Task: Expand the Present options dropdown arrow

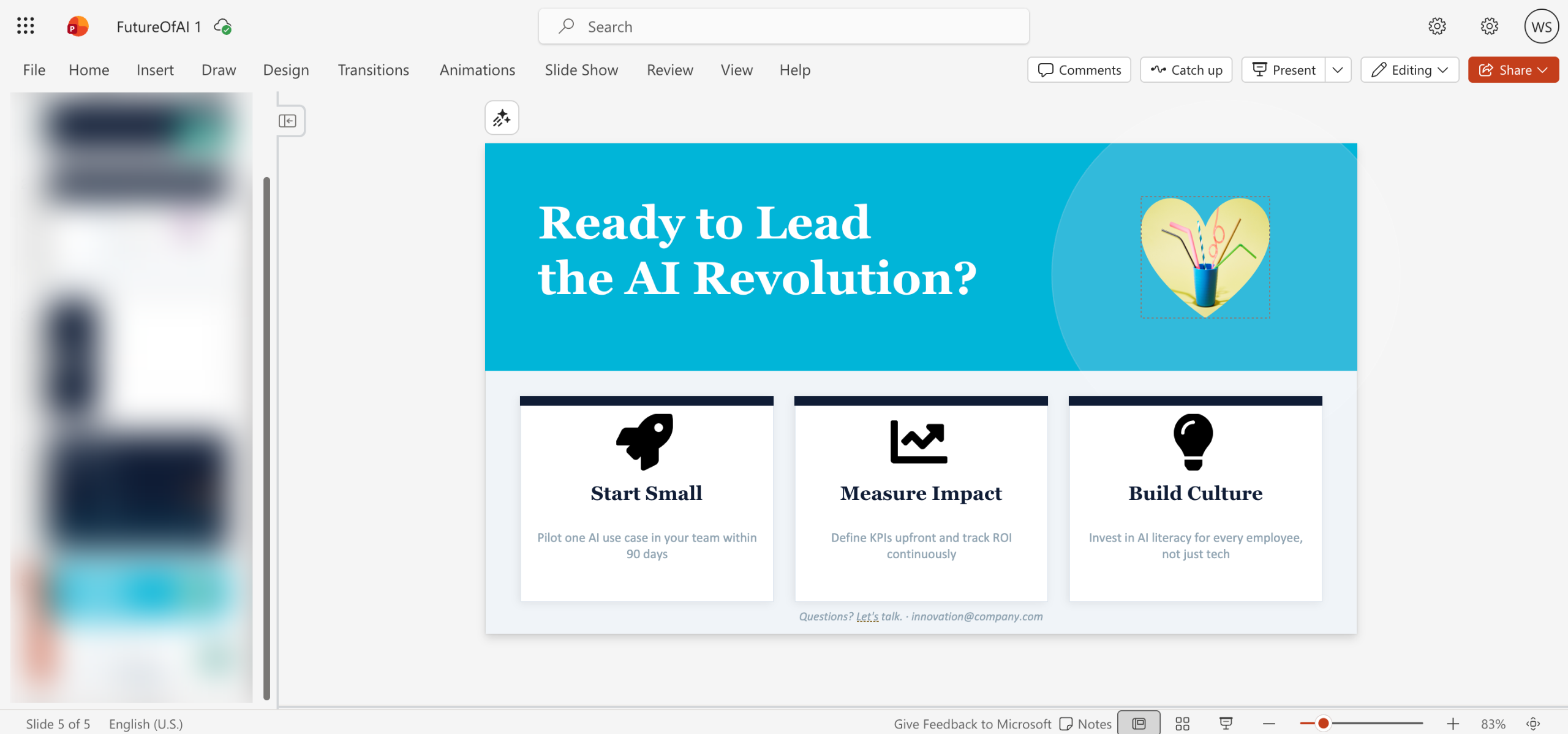Action: pos(1338,70)
